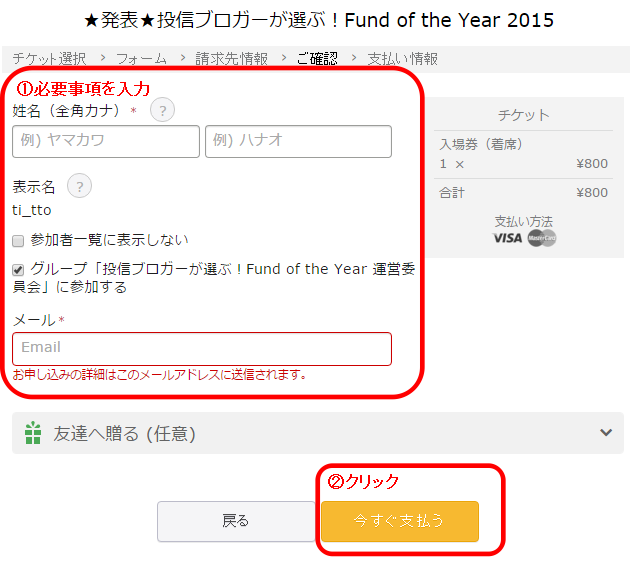Click help icon next to 姓名 label
Viewport: 631px width, 561px height.
(x=163, y=110)
